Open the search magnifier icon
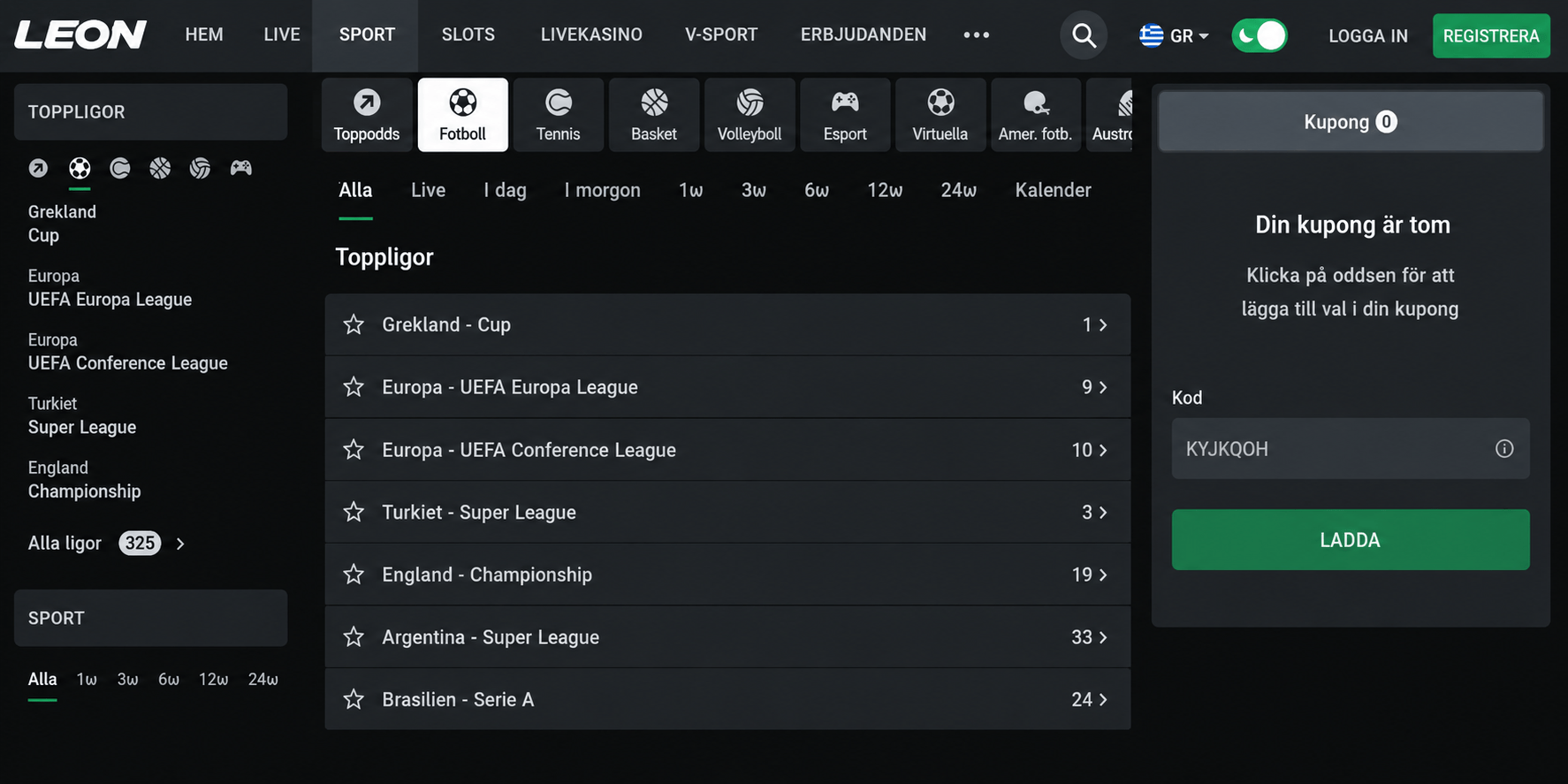The width and height of the screenshot is (1568, 784). point(1084,35)
